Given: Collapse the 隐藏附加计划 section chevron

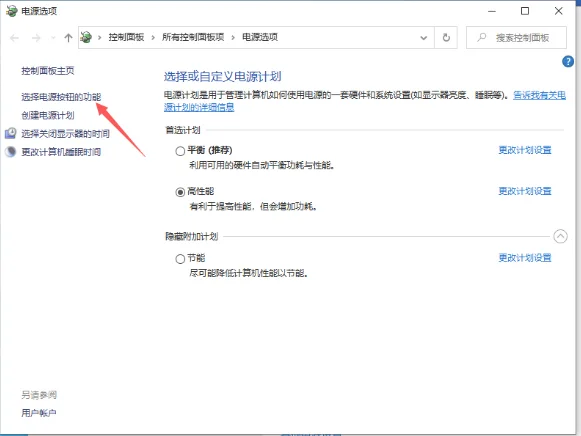Looking at the screenshot, I should 560,236.
